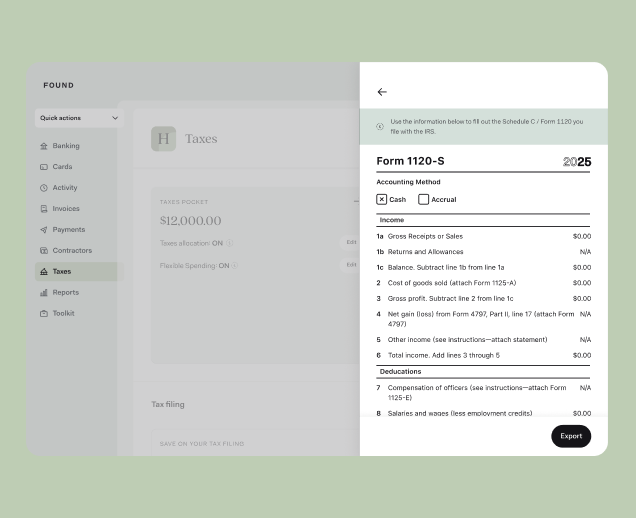Open Contractors in the sidebar
The height and width of the screenshot is (518, 636).
coord(79,250)
